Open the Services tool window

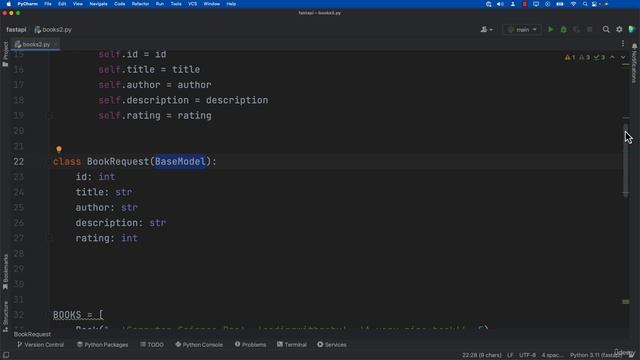point(332,344)
